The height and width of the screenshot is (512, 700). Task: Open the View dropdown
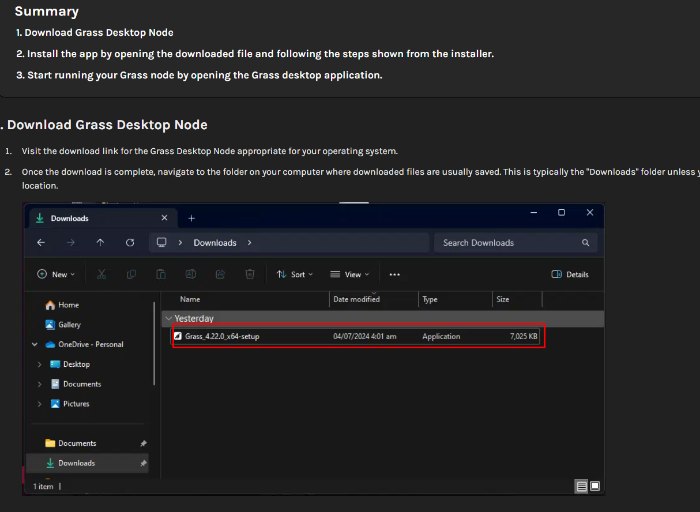click(350, 274)
